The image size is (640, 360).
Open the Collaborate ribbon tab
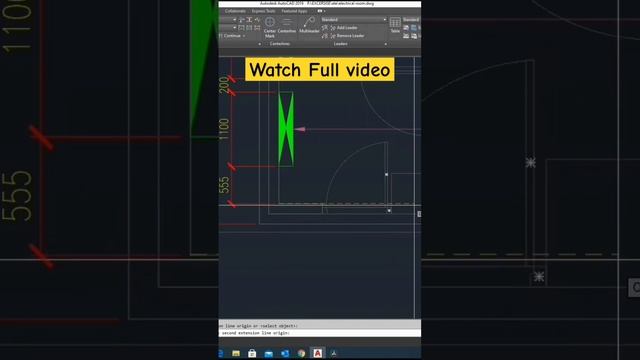click(235, 11)
